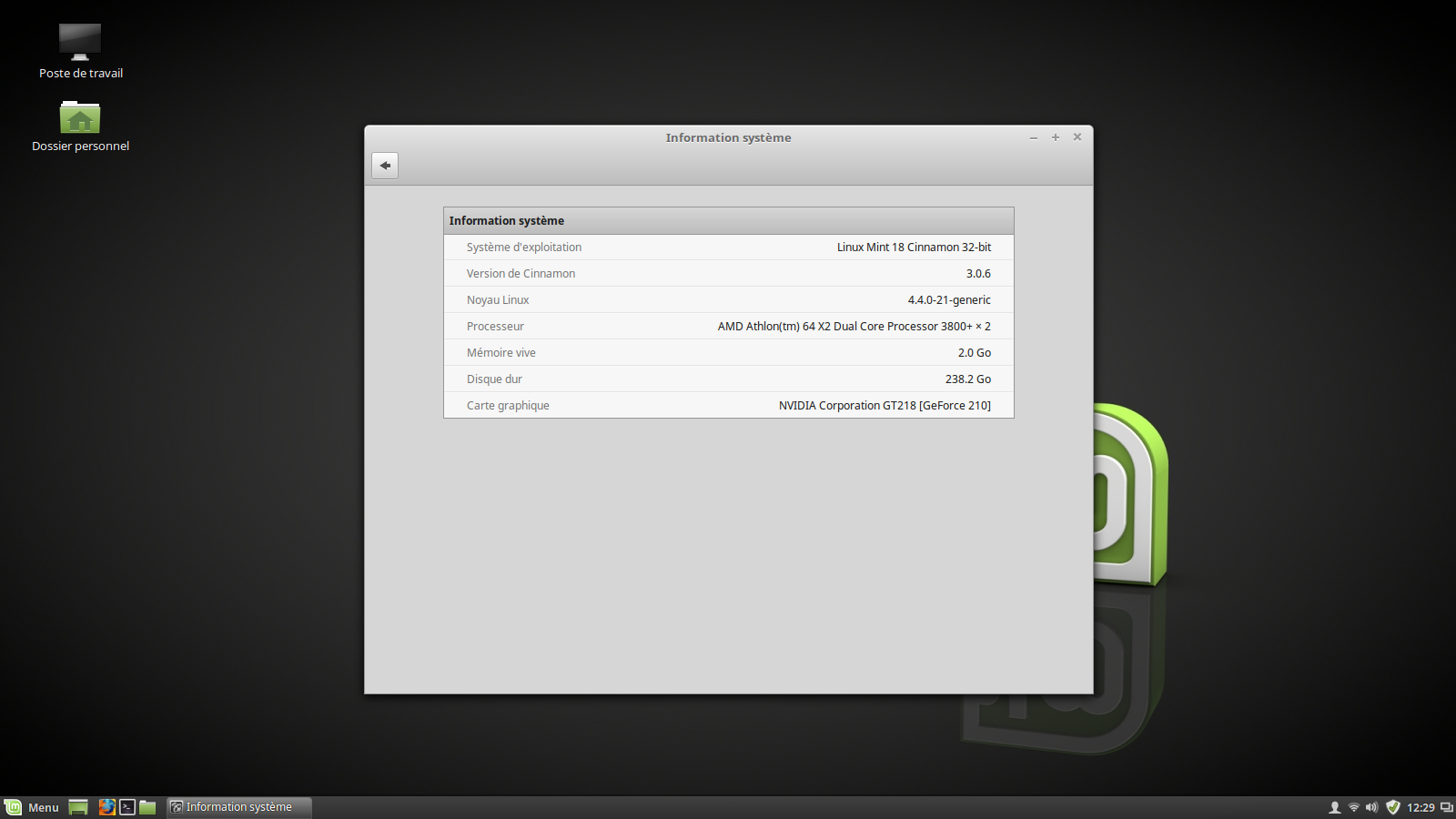Open the Mint Menu in the panel
The width and height of the screenshot is (1456, 819).
click(x=32, y=807)
